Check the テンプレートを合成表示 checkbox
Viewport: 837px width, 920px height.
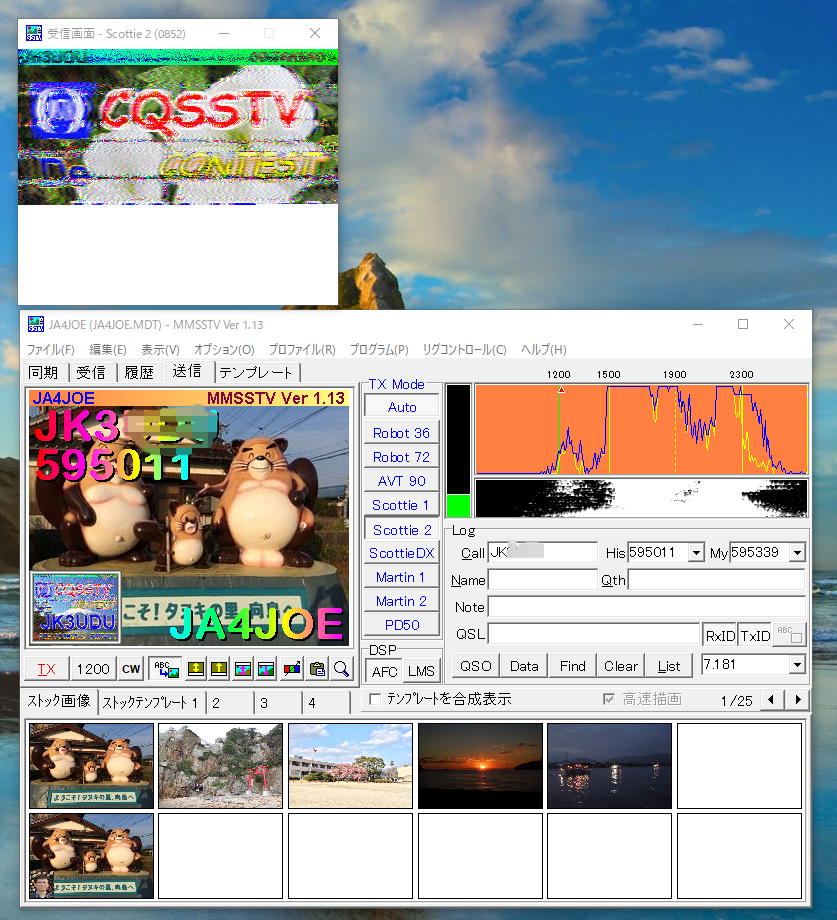click(376, 700)
